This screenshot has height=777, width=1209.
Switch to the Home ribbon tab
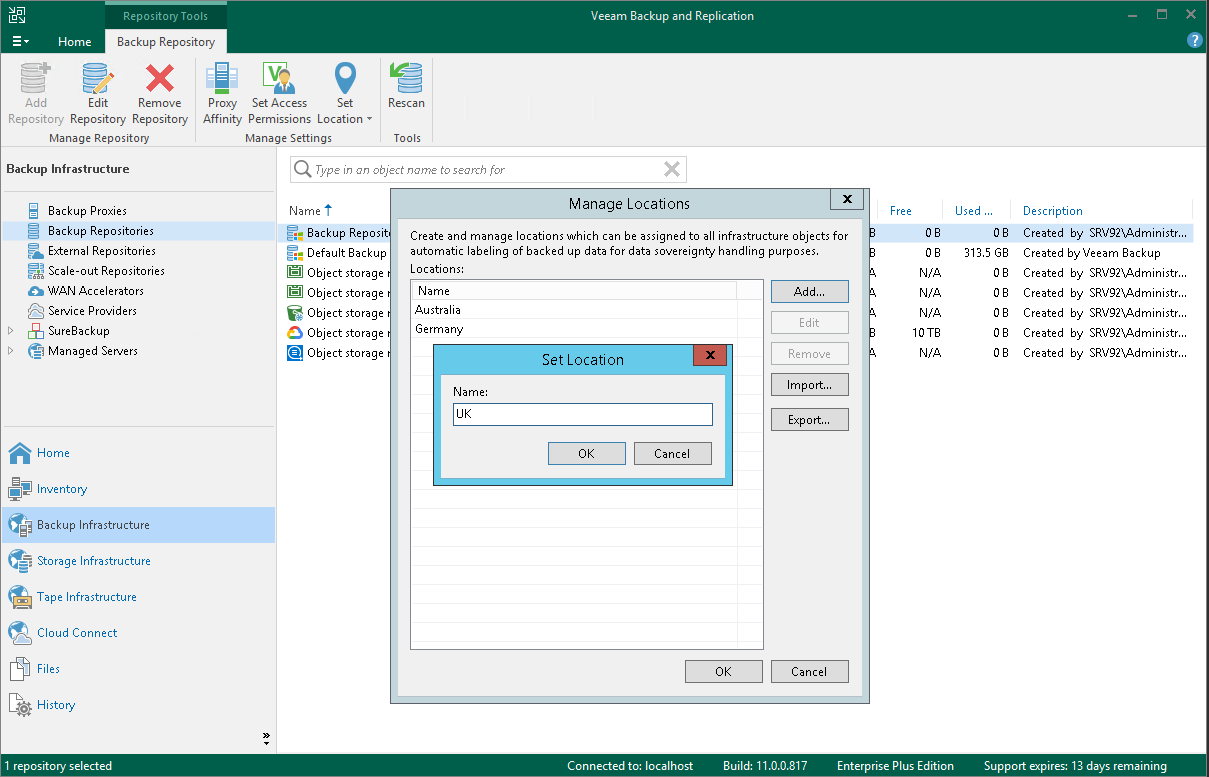75,42
